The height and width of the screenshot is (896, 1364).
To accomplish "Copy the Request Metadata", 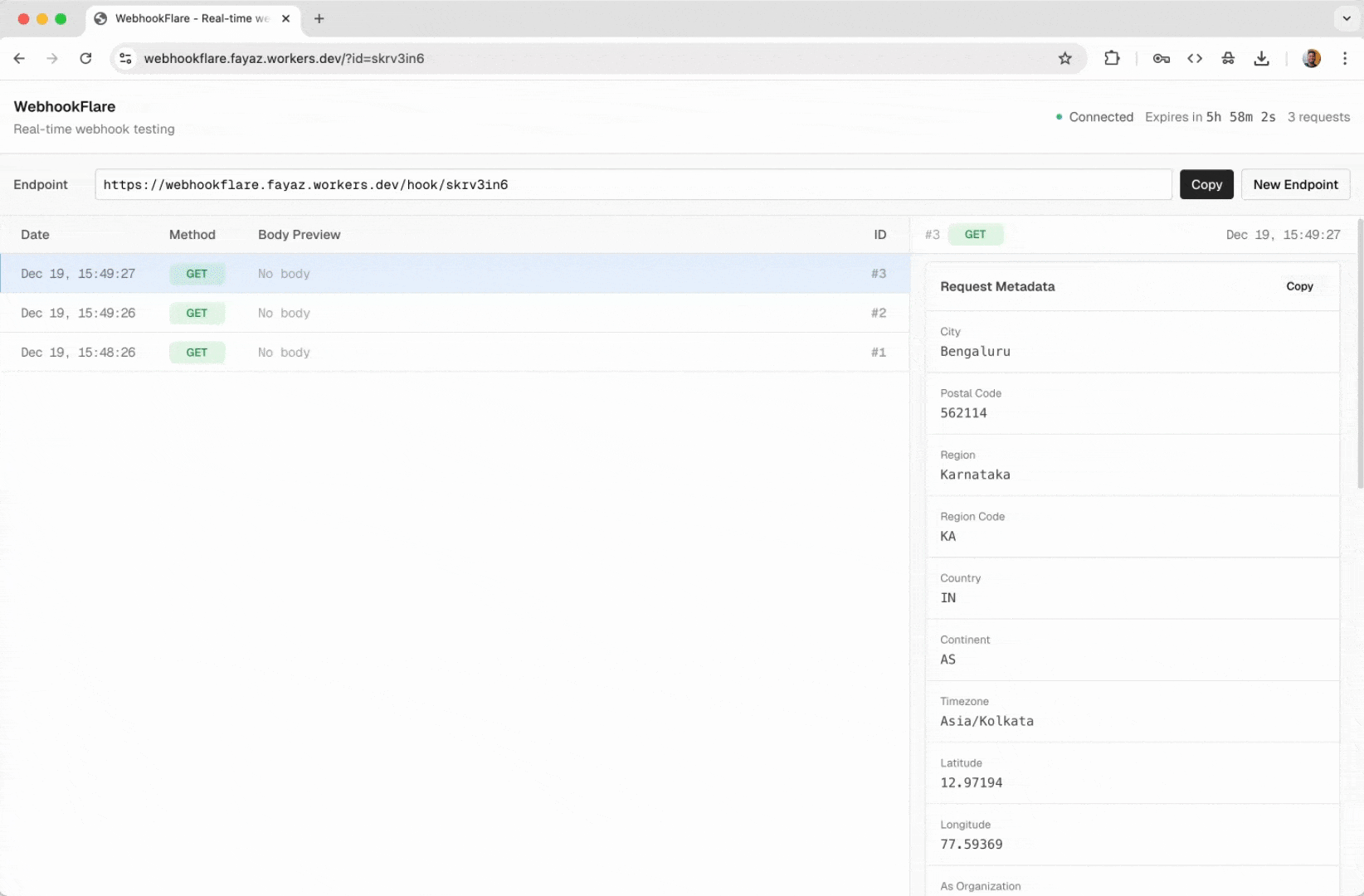I will click(1299, 286).
